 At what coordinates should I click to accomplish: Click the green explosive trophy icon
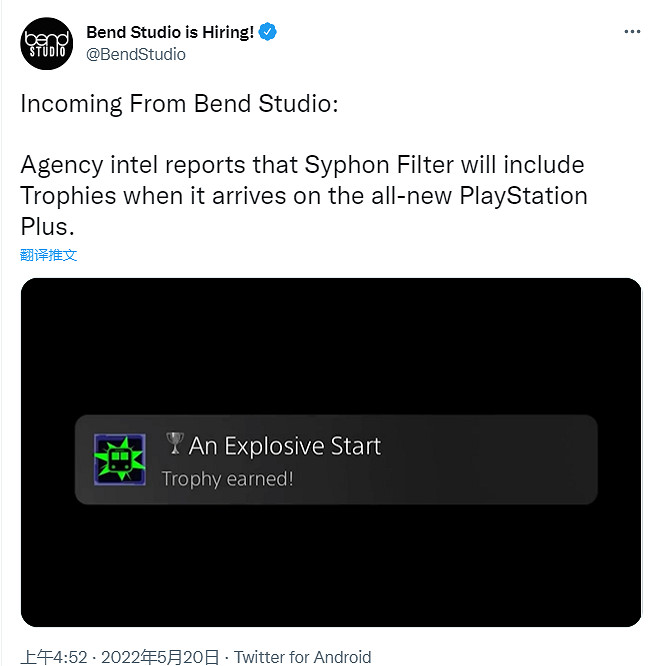click(x=120, y=460)
